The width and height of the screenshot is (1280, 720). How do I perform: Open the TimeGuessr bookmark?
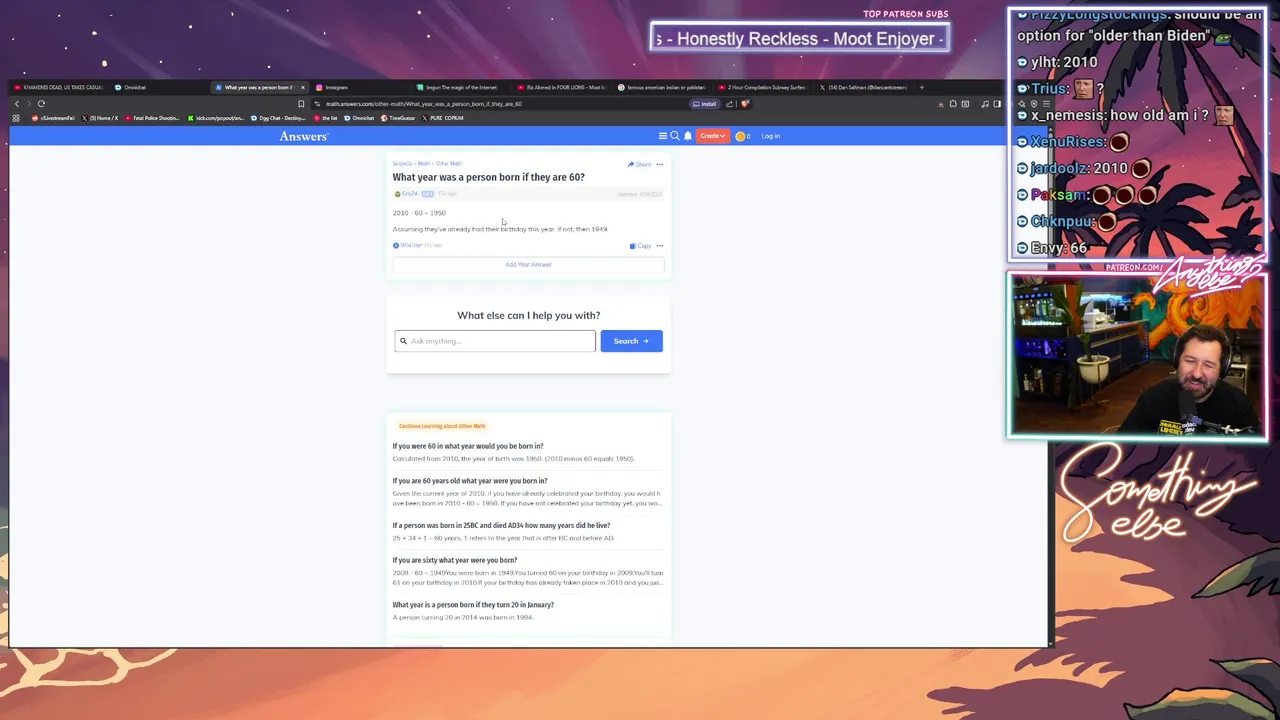pyautogui.click(x=398, y=118)
